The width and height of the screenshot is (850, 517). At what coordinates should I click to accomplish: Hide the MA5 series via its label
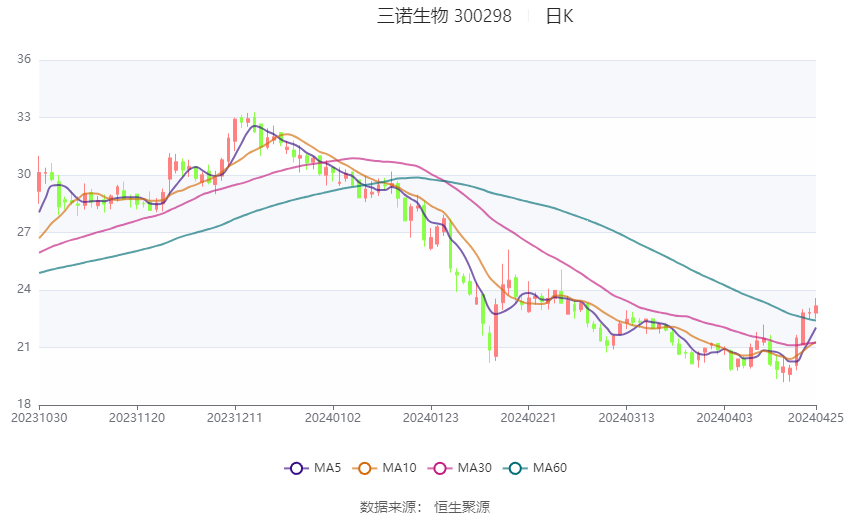[327, 468]
